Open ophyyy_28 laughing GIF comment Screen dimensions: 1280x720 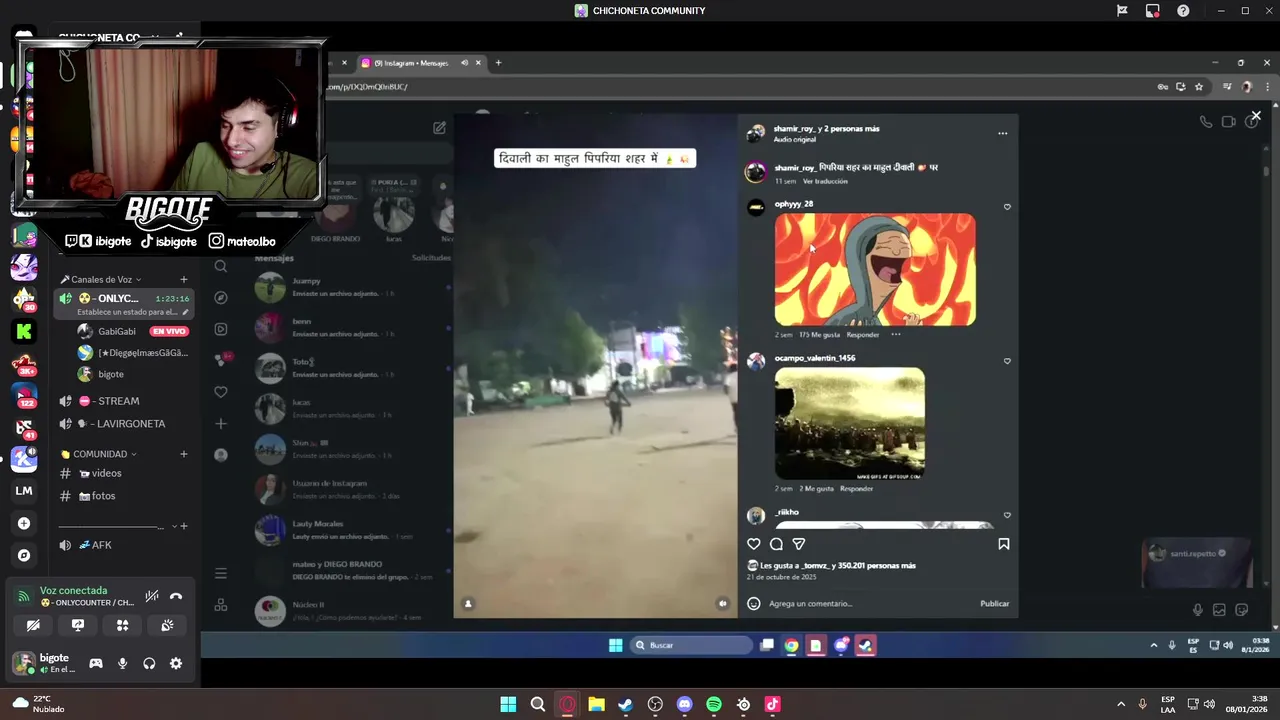click(x=875, y=269)
